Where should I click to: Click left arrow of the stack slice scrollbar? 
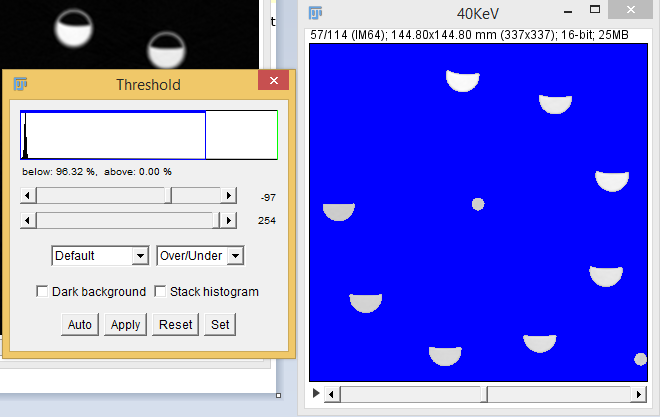pyautogui.click(x=333, y=394)
